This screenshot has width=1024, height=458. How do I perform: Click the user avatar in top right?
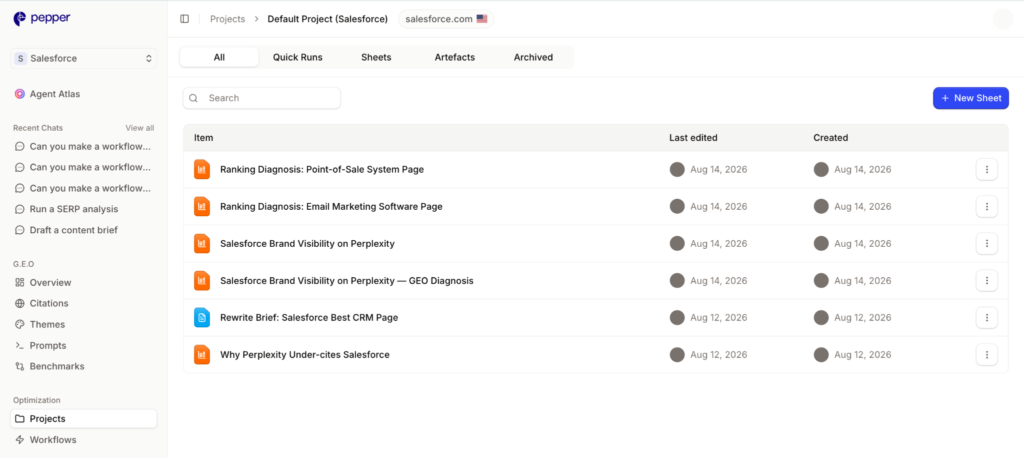[1002, 19]
